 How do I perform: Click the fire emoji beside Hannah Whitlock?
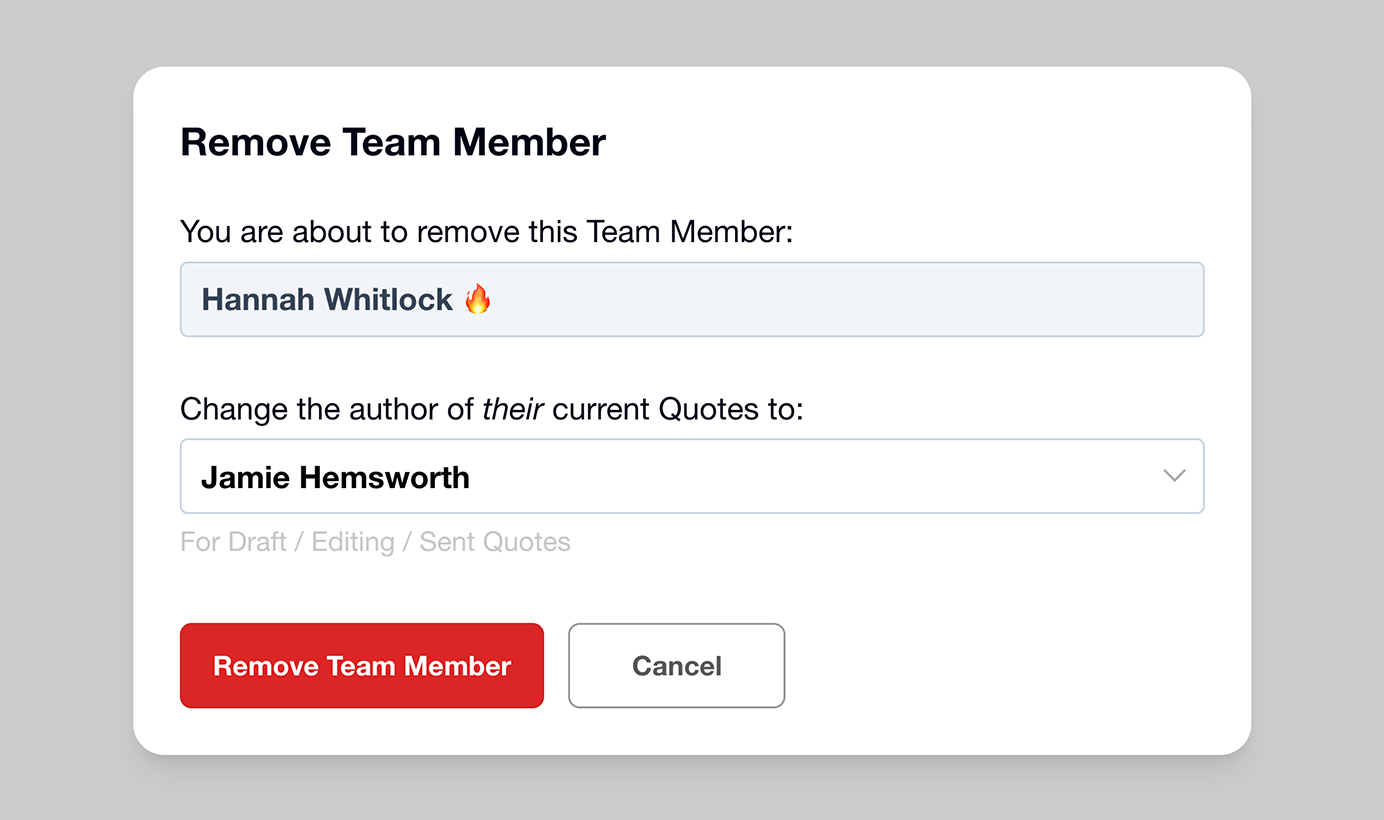click(x=478, y=298)
